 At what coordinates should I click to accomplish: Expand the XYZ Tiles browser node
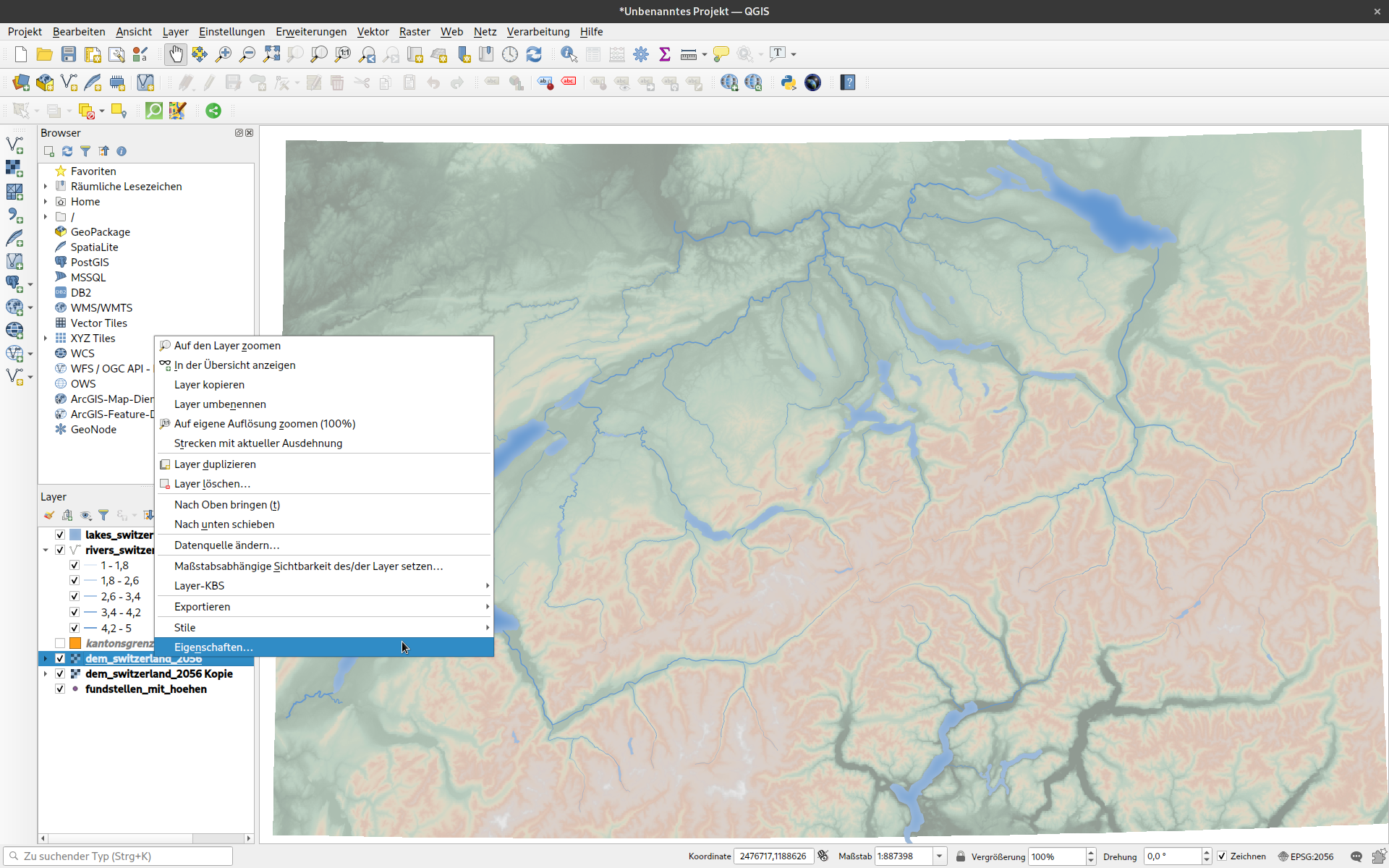point(46,339)
